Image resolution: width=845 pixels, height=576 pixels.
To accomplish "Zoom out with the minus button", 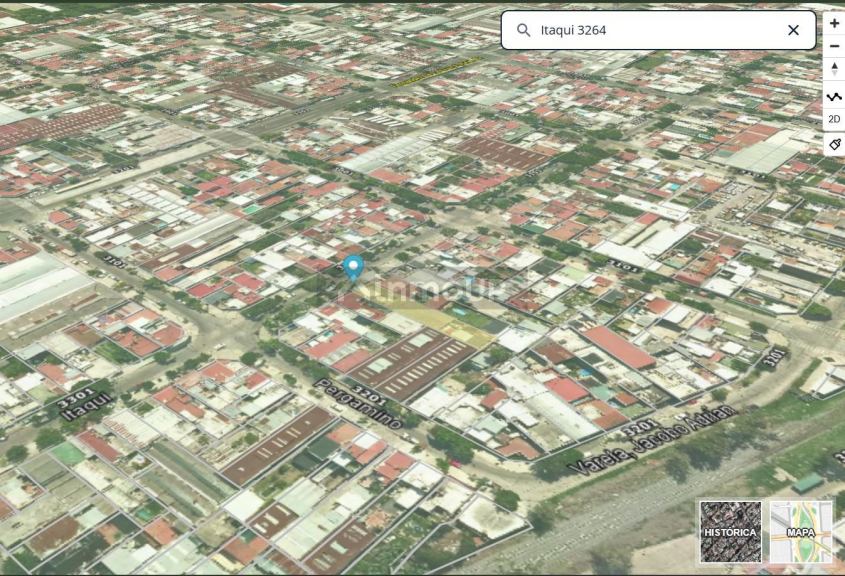I will click(834, 47).
